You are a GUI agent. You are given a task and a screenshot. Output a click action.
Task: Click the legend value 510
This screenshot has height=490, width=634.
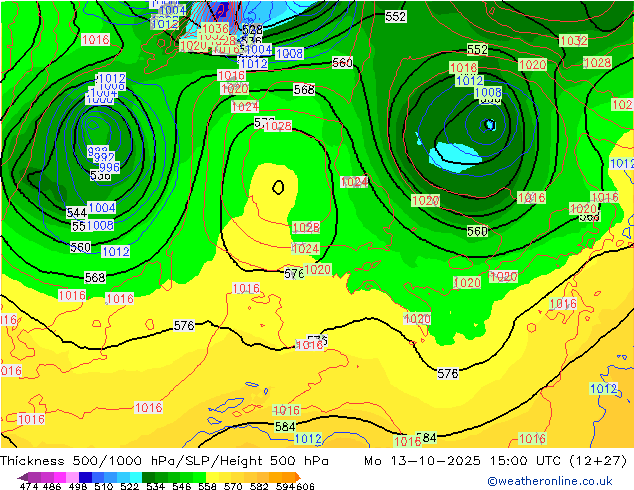coord(104,486)
